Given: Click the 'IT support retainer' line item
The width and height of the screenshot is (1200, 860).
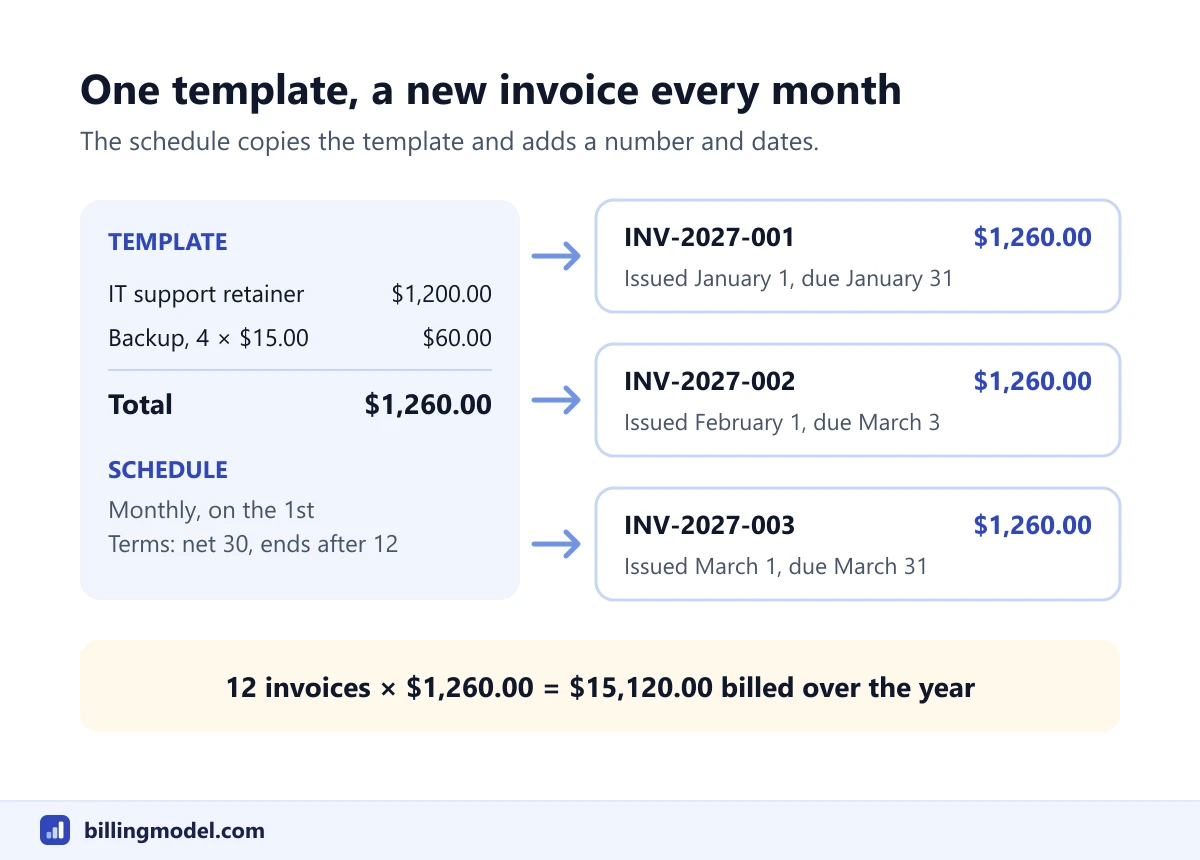Looking at the screenshot, I should click(x=206, y=294).
